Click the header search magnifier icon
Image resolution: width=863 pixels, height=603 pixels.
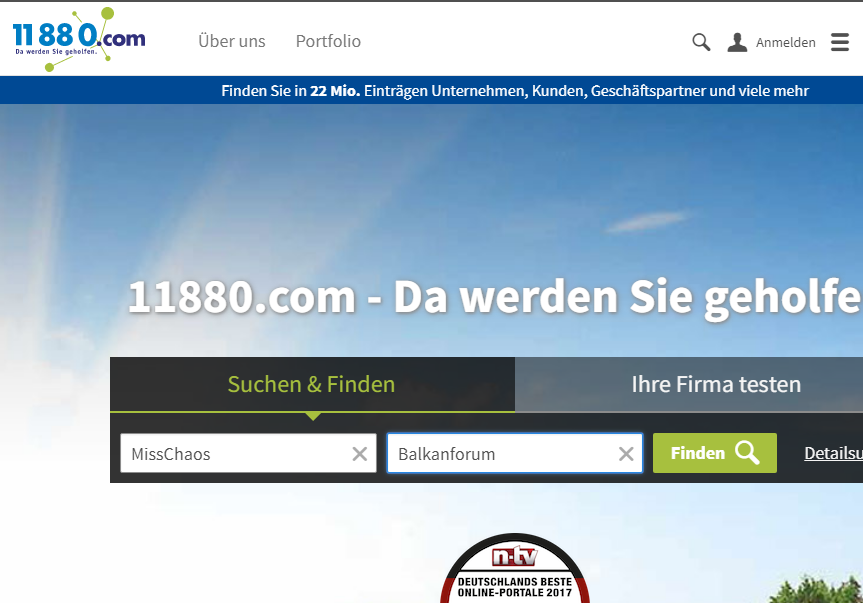point(701,42)
